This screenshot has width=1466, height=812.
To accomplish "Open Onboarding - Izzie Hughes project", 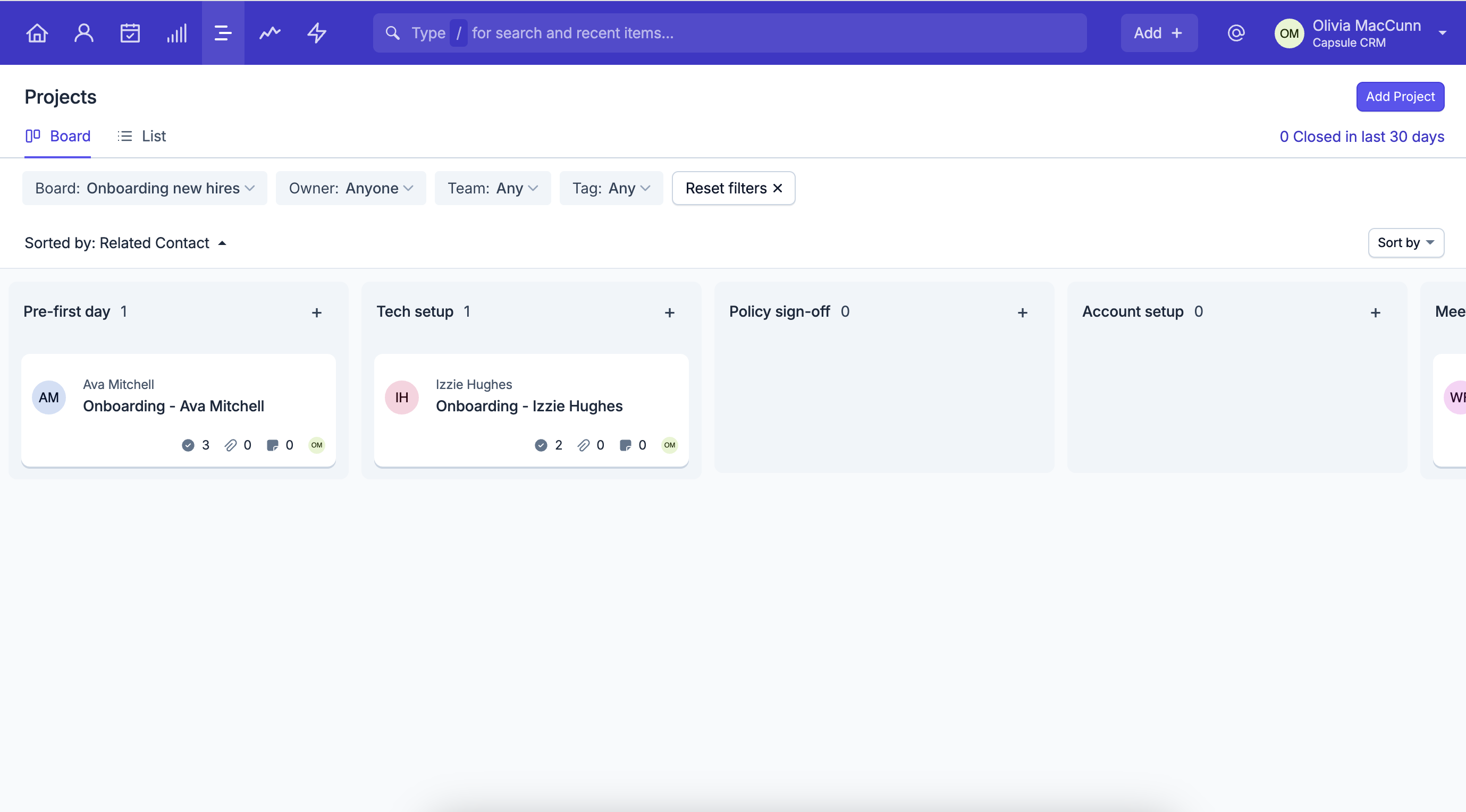I will pos(529,405).
